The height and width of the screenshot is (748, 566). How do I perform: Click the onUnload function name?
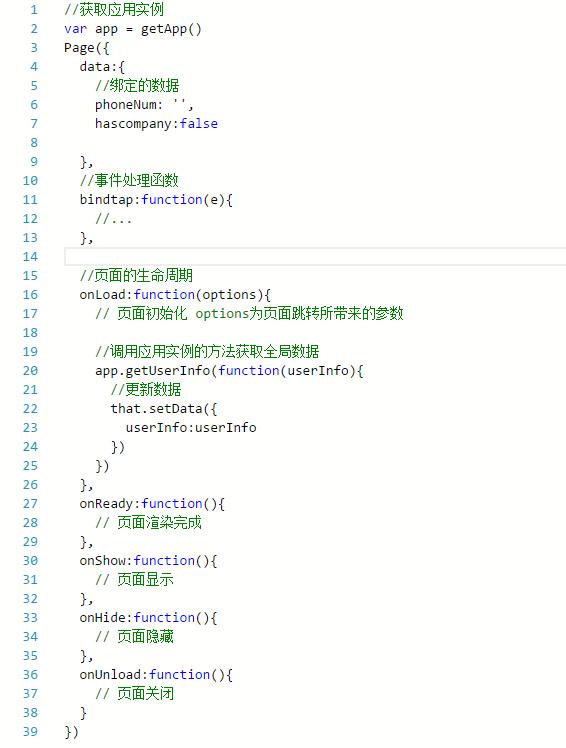click(110, 675)
